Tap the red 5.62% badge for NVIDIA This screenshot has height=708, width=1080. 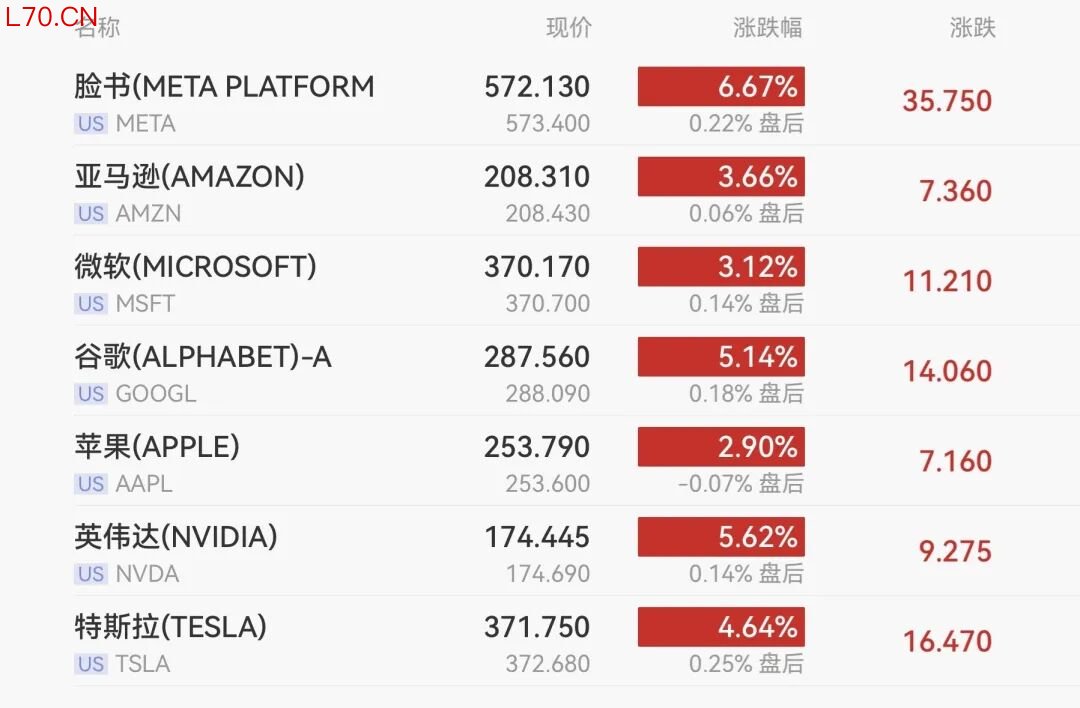tap(721, 537)
